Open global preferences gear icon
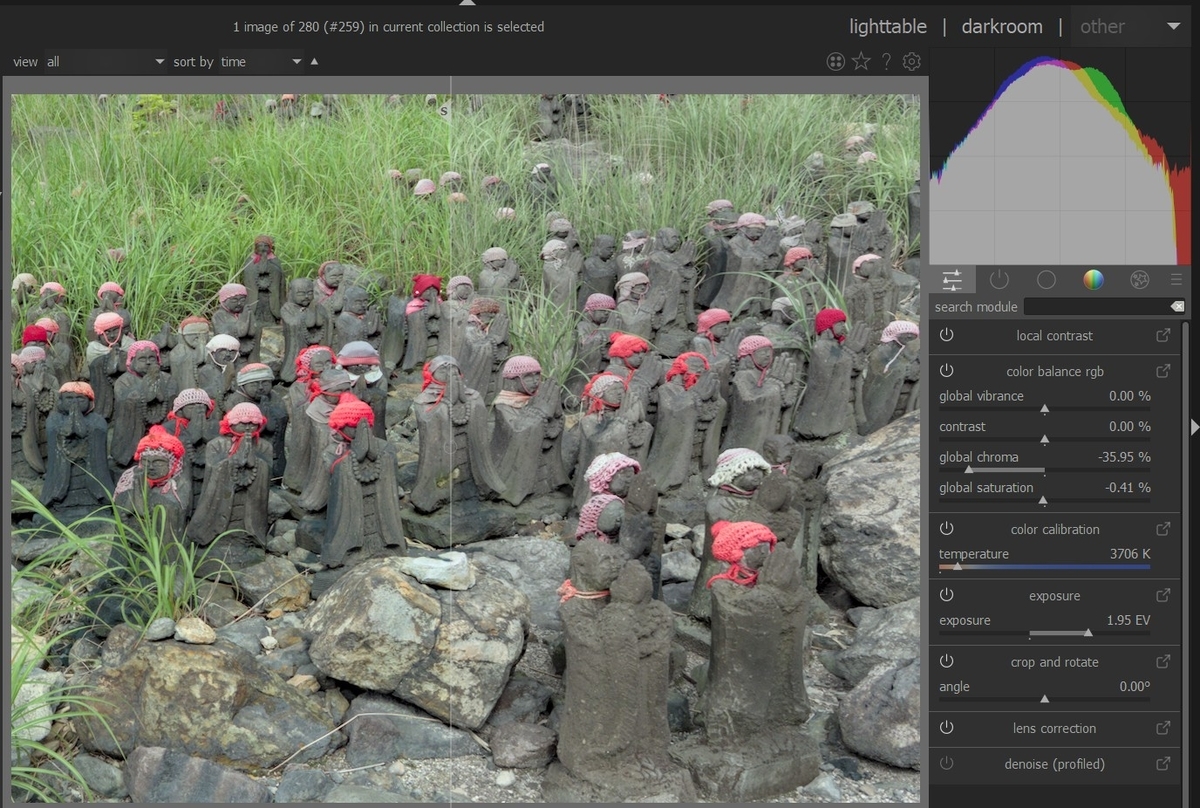The width and height of the screenshot is (1200, 808). [x=911, y=62]
